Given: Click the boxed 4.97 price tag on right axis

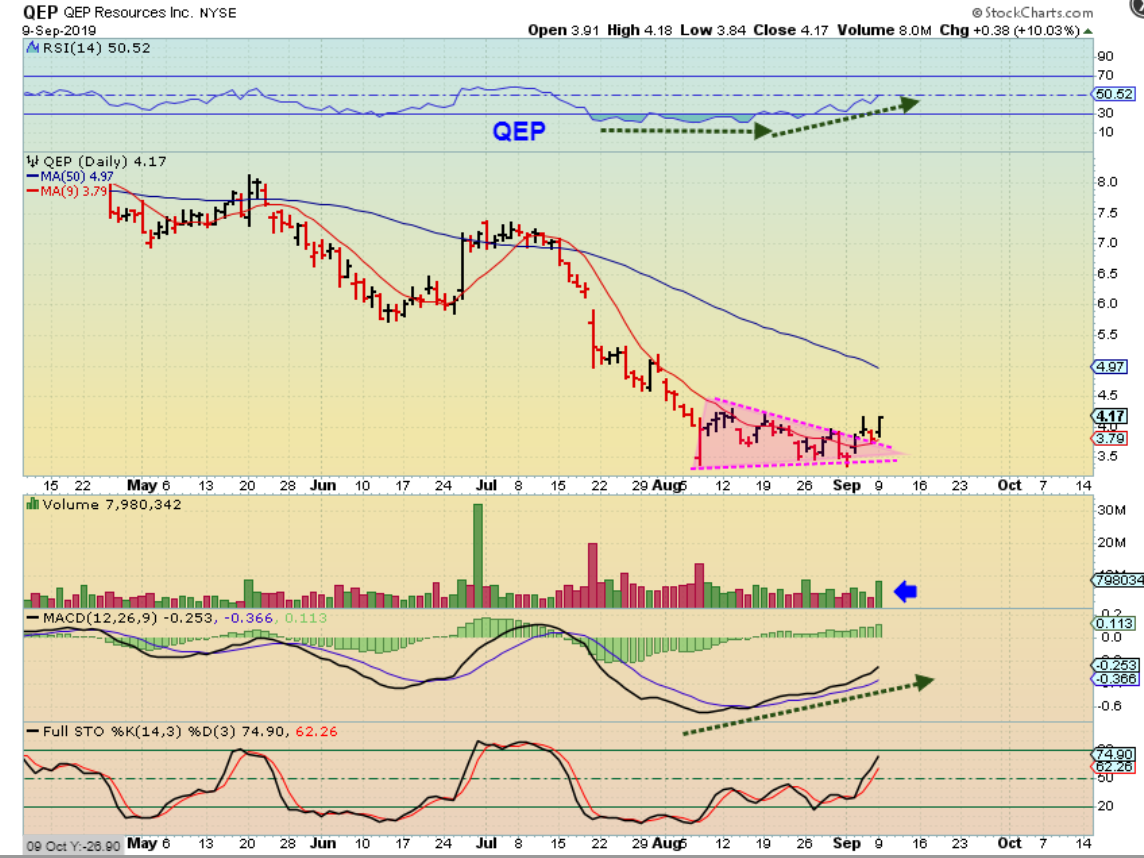Looking at the screenshot, I should tap(1110, 367).
